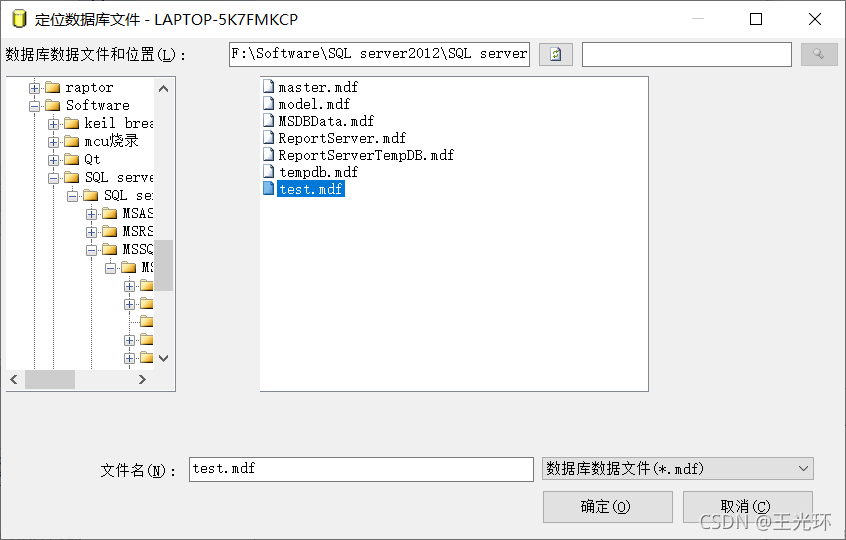Collapse the MSSQ folder node
This screenshot has height=540, width=846.
[92, 250]
